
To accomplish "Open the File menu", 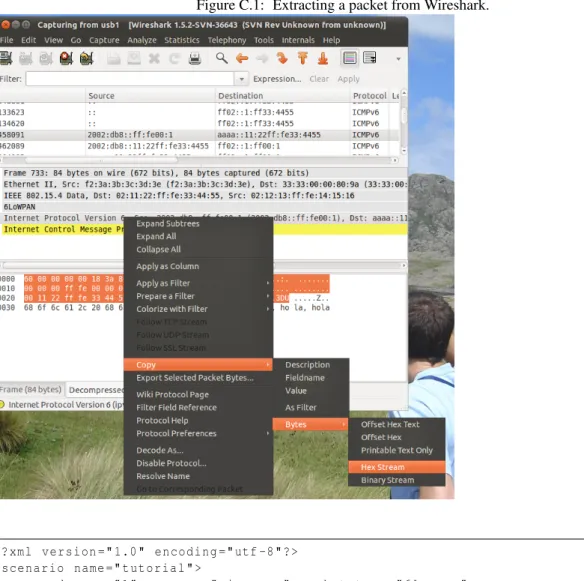I will click(x=6, y=40).
